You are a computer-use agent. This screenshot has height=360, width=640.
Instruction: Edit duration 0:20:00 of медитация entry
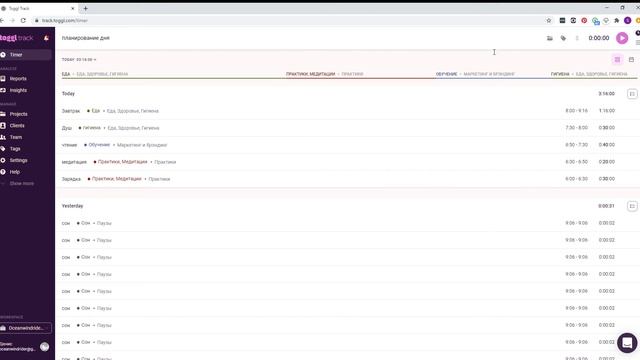(x=607, y=162)
